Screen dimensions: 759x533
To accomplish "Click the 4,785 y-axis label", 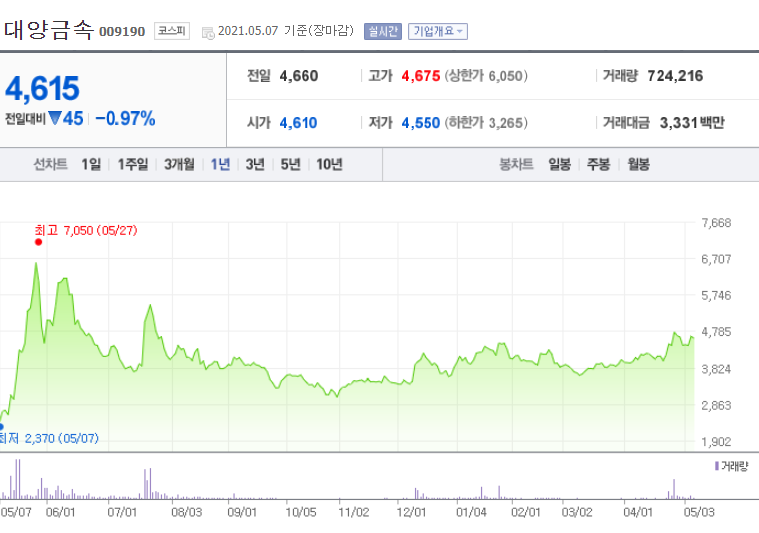I will coord(716,332).
